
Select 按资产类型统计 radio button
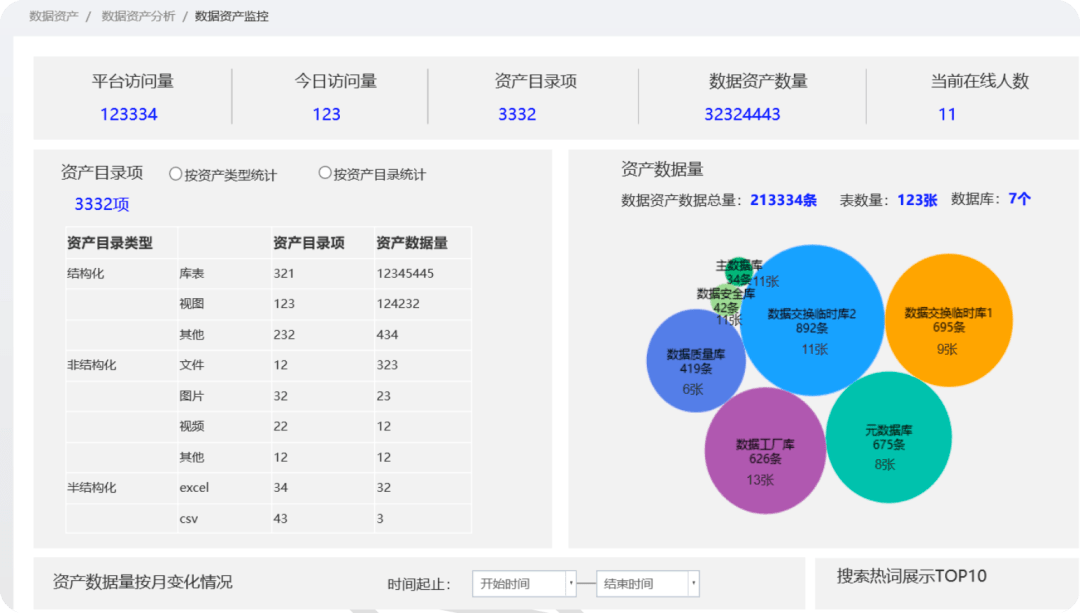tap(176, 174)
